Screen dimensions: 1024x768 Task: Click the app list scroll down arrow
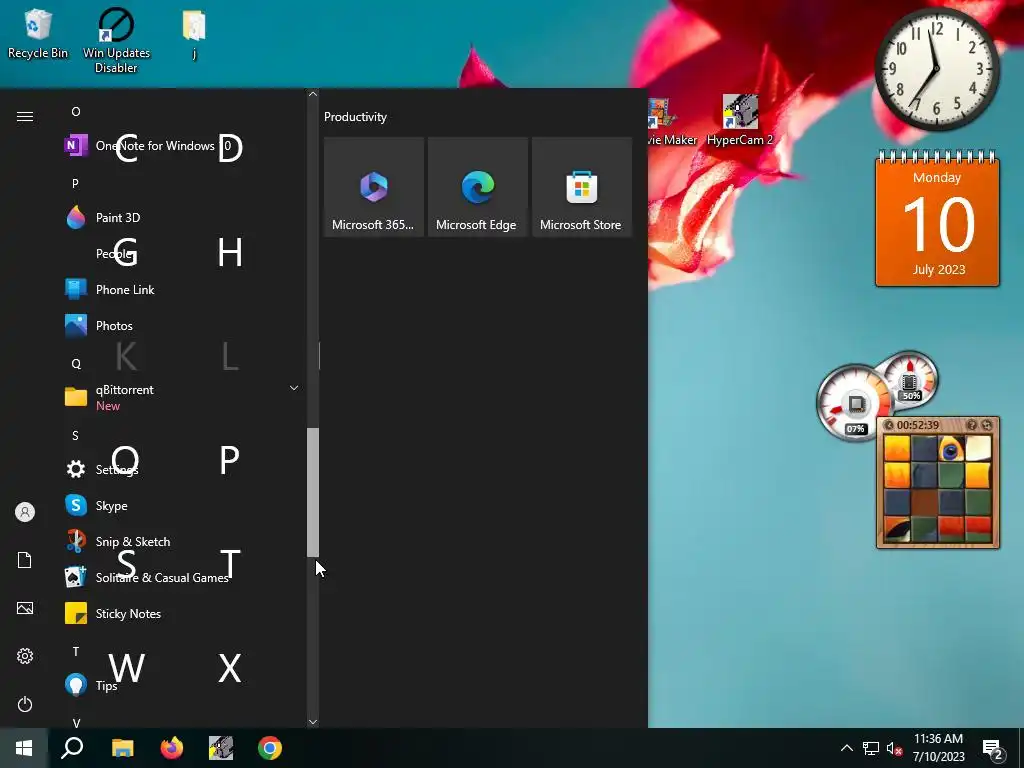[x=313, y=722]
